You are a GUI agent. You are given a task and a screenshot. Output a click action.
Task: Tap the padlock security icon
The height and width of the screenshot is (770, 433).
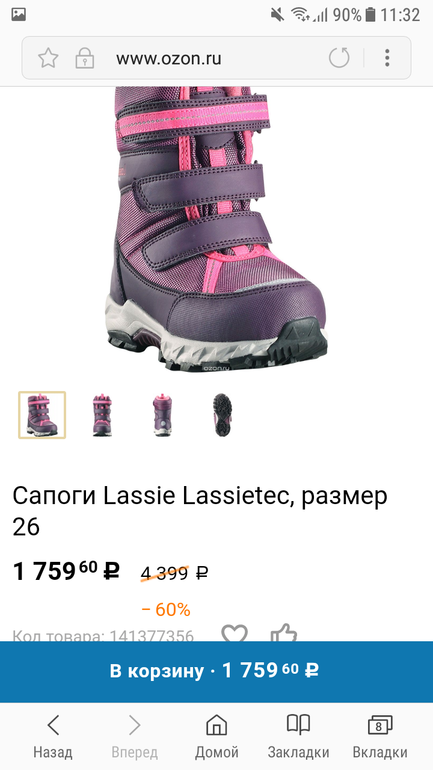pyautogui.click(x=84, y=58)
